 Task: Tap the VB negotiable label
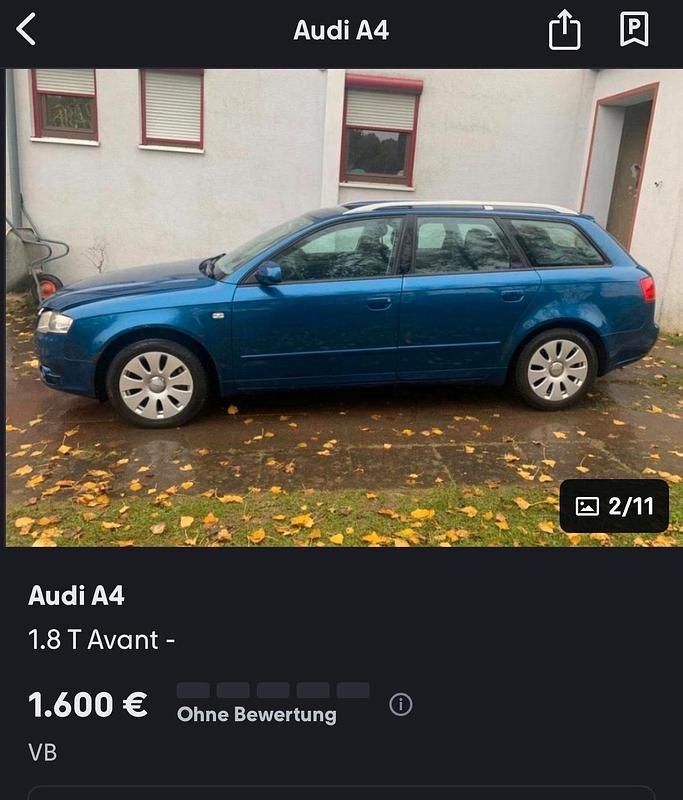pyautogui.click(x=42, y=753)
